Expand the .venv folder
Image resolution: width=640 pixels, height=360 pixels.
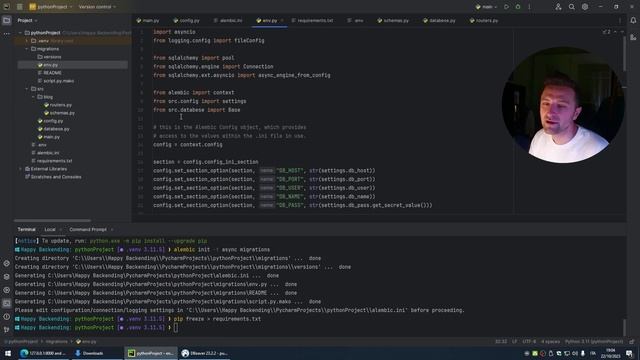point(27,41)
